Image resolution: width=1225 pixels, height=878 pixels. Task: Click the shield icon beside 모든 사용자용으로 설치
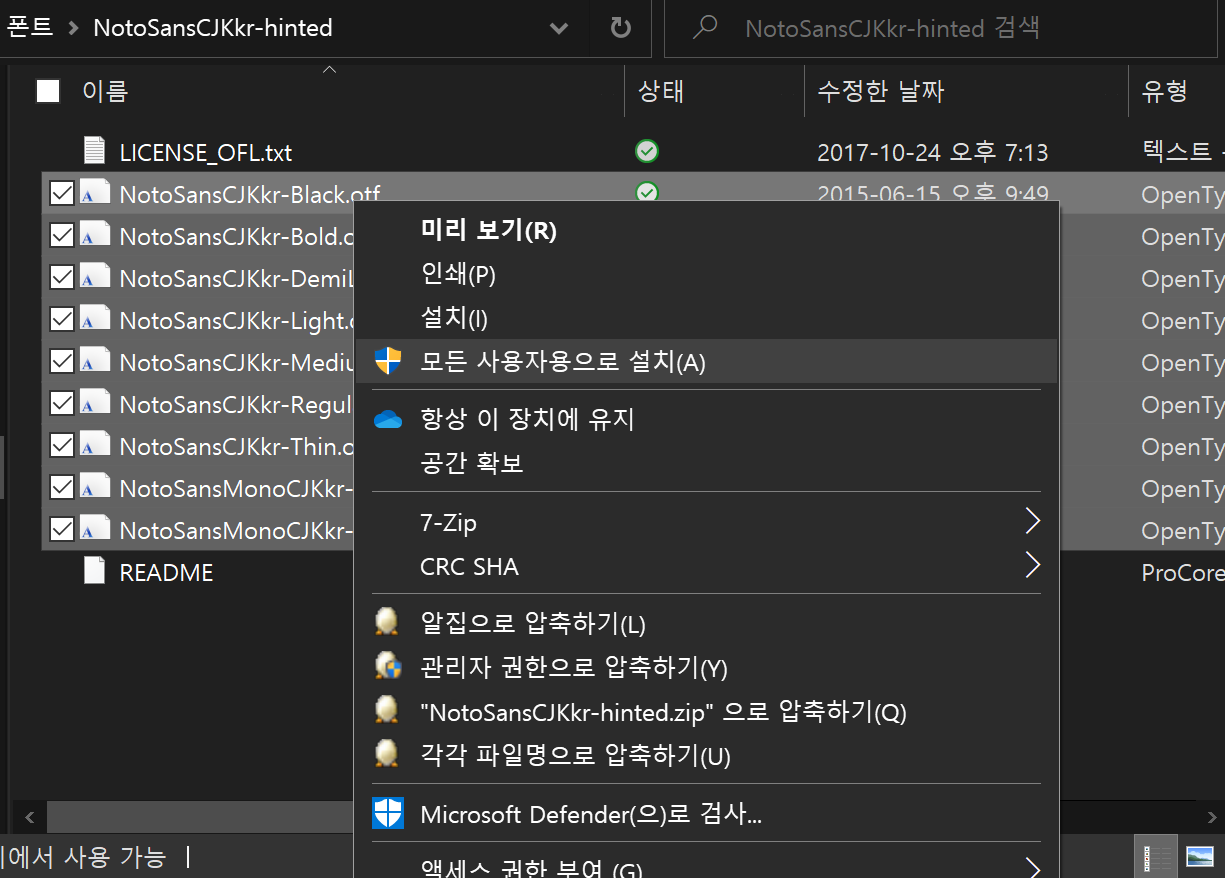[388, 361]
